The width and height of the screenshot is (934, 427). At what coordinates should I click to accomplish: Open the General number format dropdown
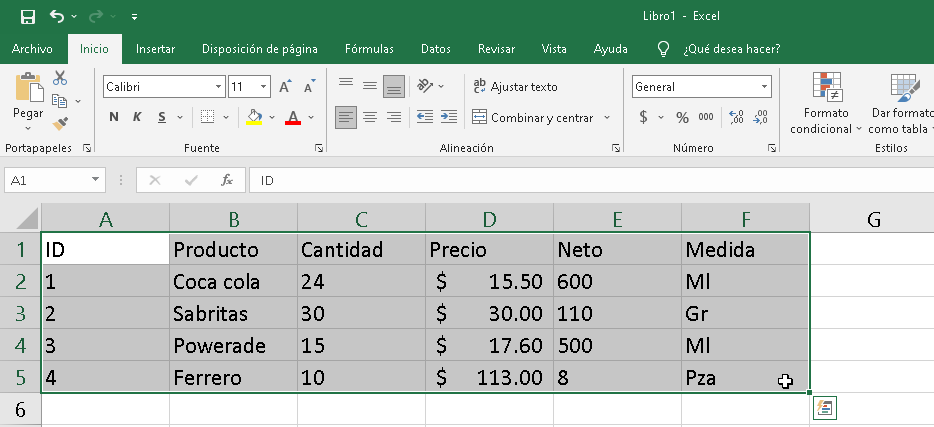click(x=764, y=87)
